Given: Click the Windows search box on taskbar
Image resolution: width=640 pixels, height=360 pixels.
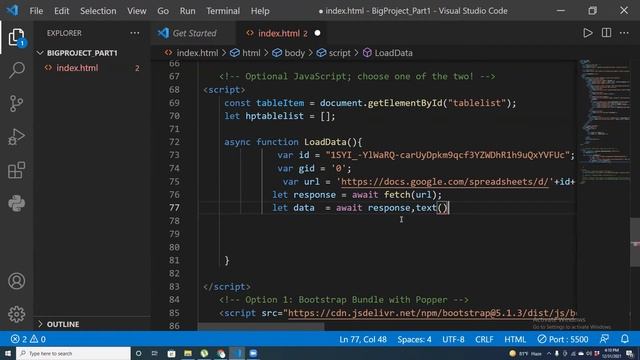Looking at the screenshot, I should point(73,353).
